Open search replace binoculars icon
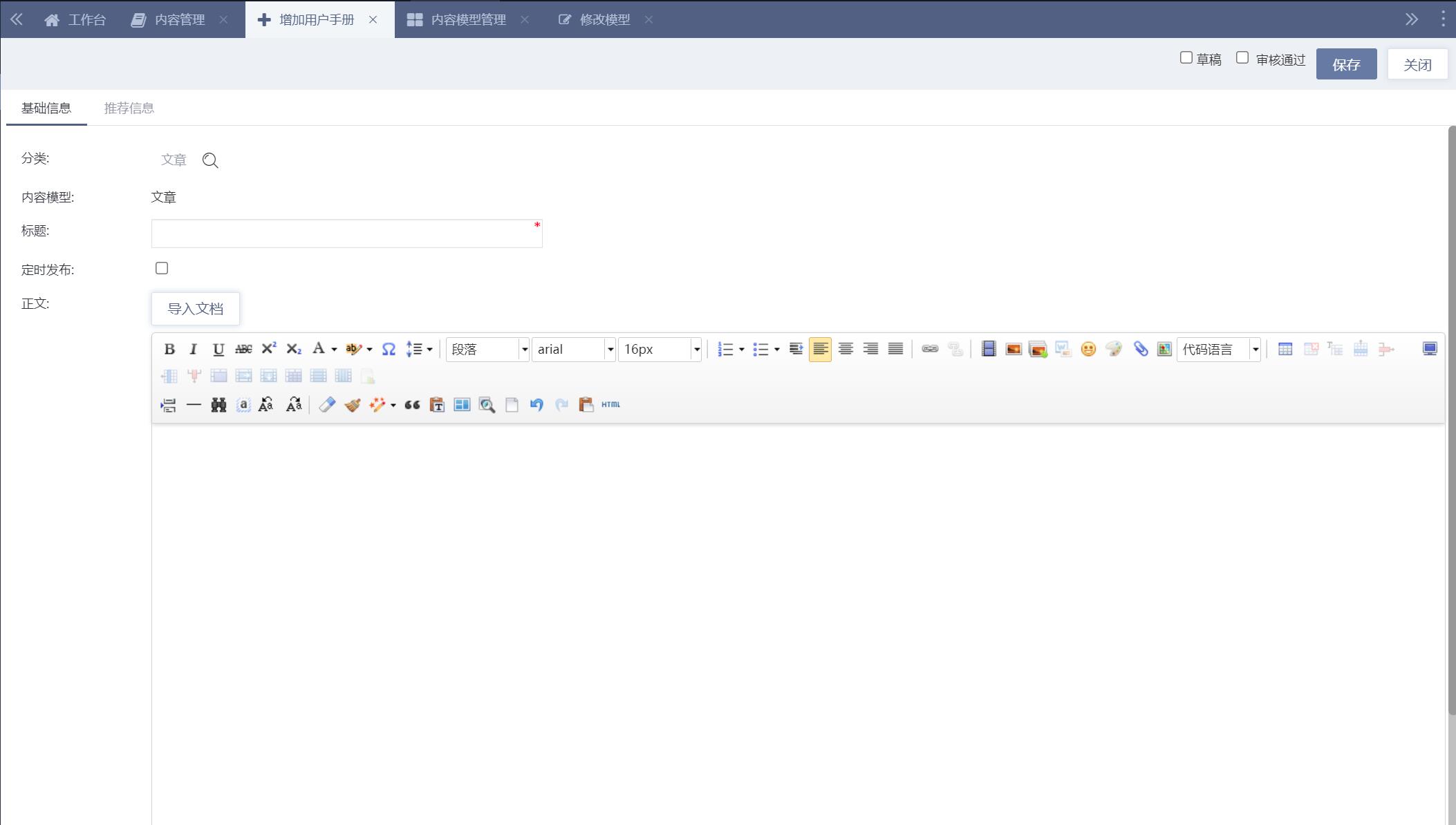1456x825 pixels. click(x=218, y=405)
